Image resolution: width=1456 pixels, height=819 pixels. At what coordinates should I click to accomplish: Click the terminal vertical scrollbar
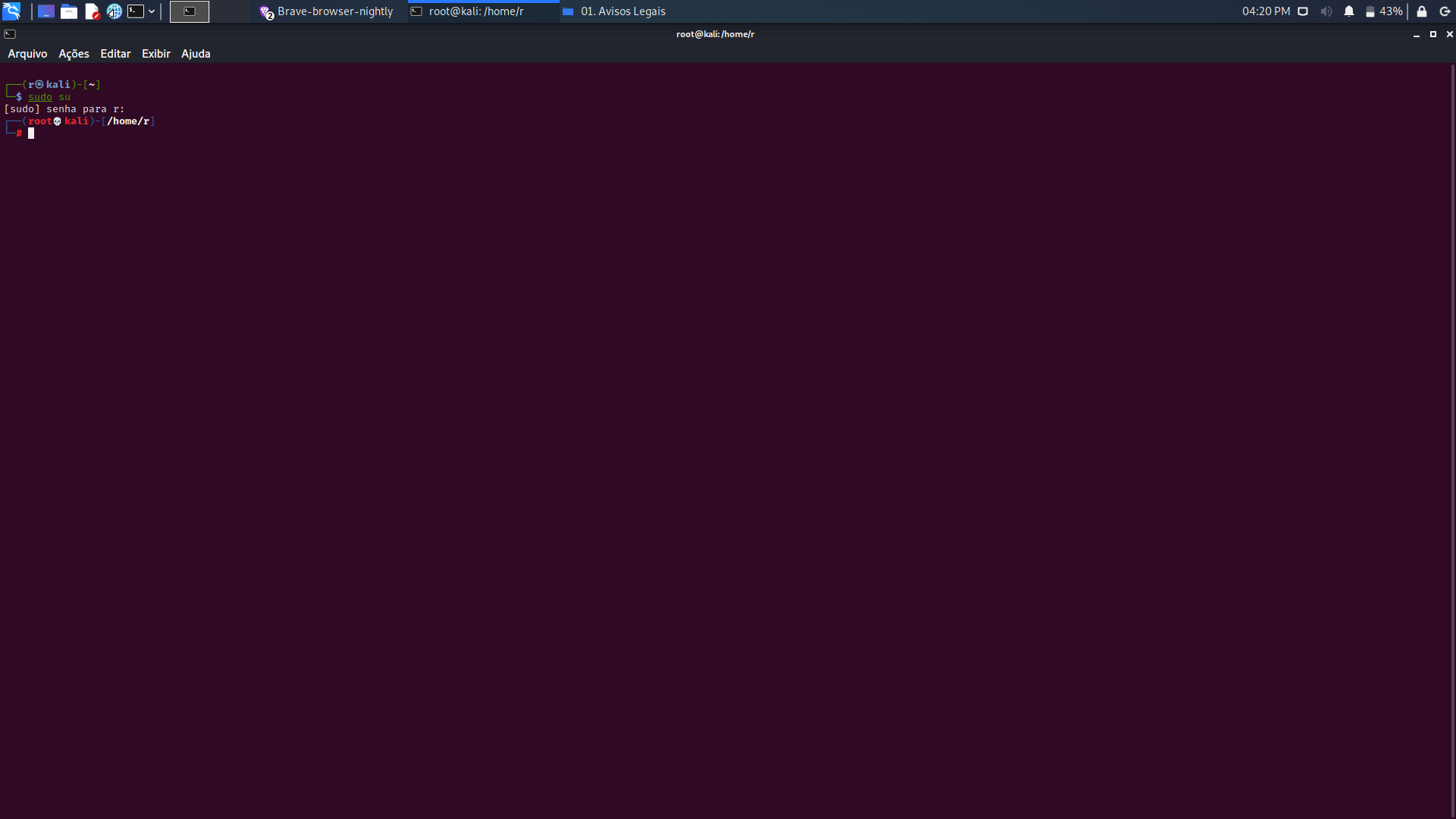[x=1453, y=440]
